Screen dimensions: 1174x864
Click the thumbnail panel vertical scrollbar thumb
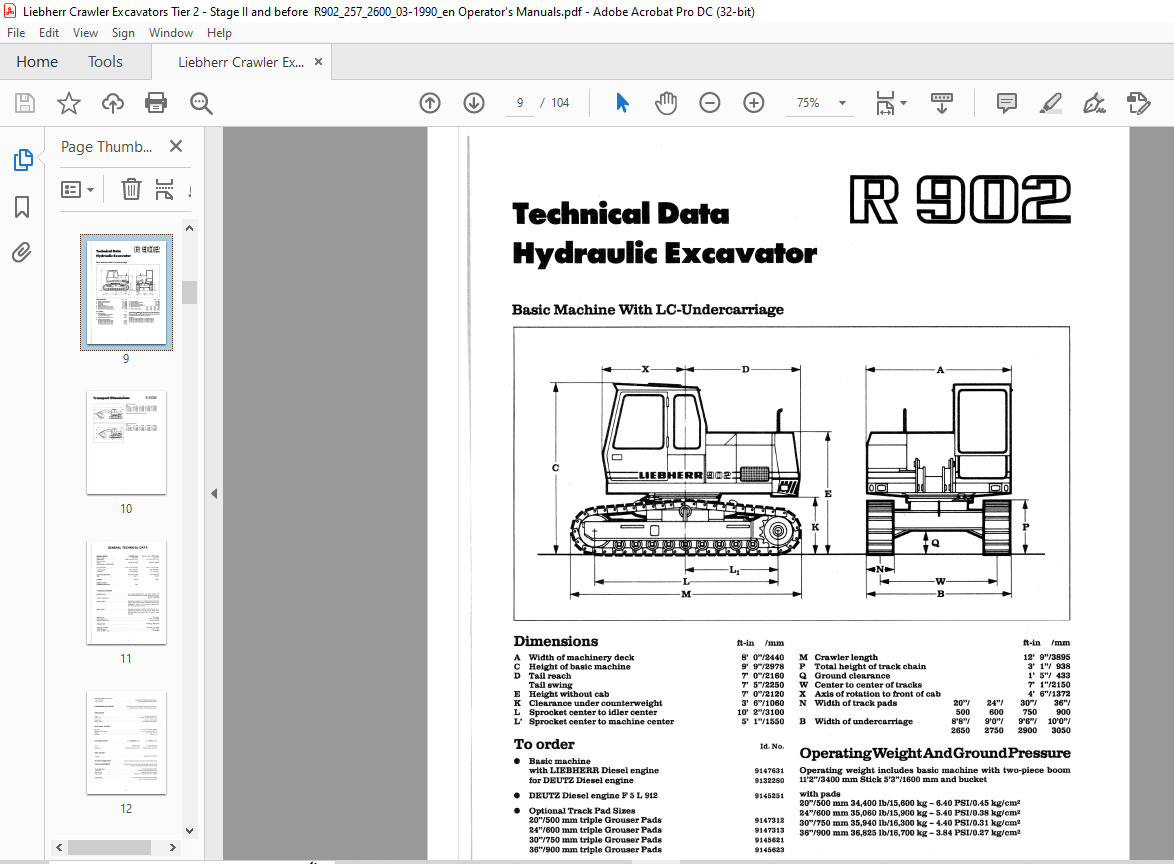(189, 292)
